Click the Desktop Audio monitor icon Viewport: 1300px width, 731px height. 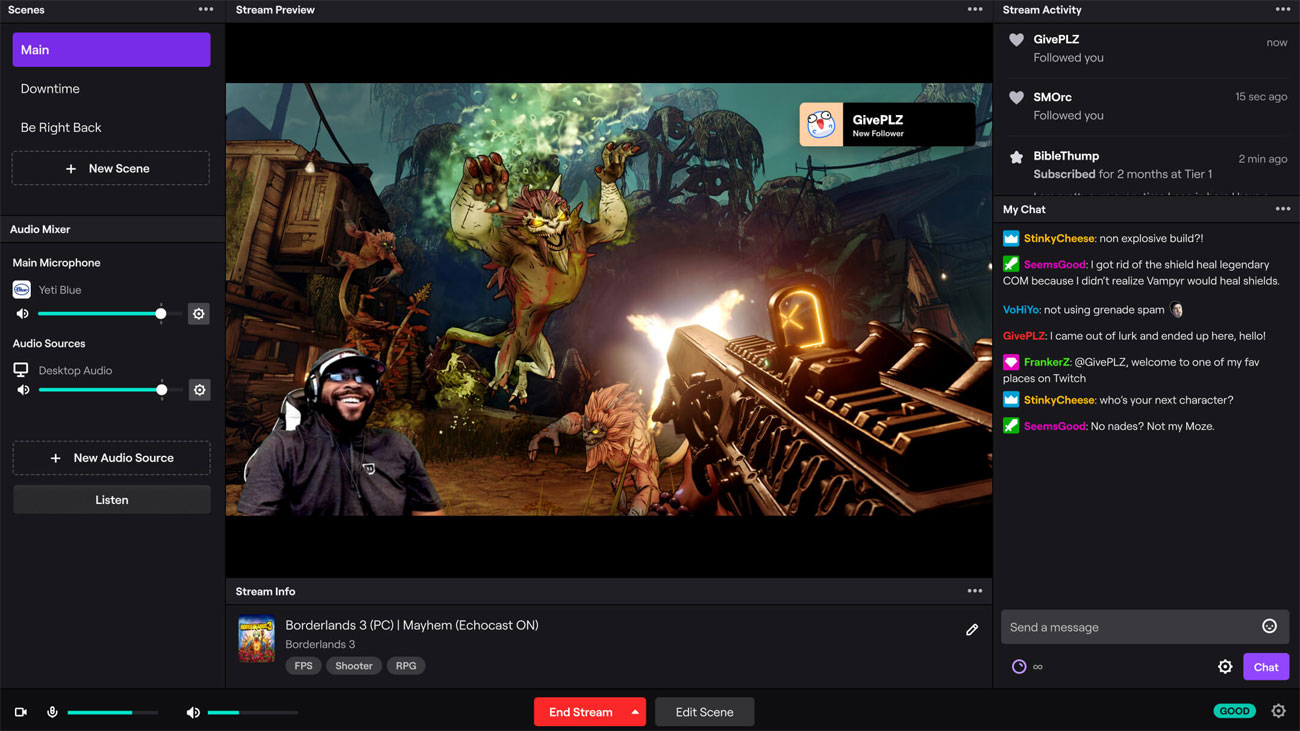tap(21, 370)
